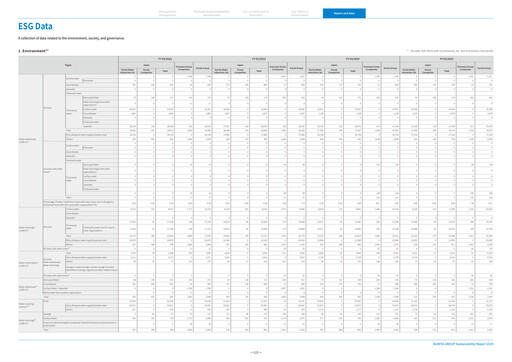Click the 'Topic' table header cell
The image size is (512, 362).
pos(68,65)
